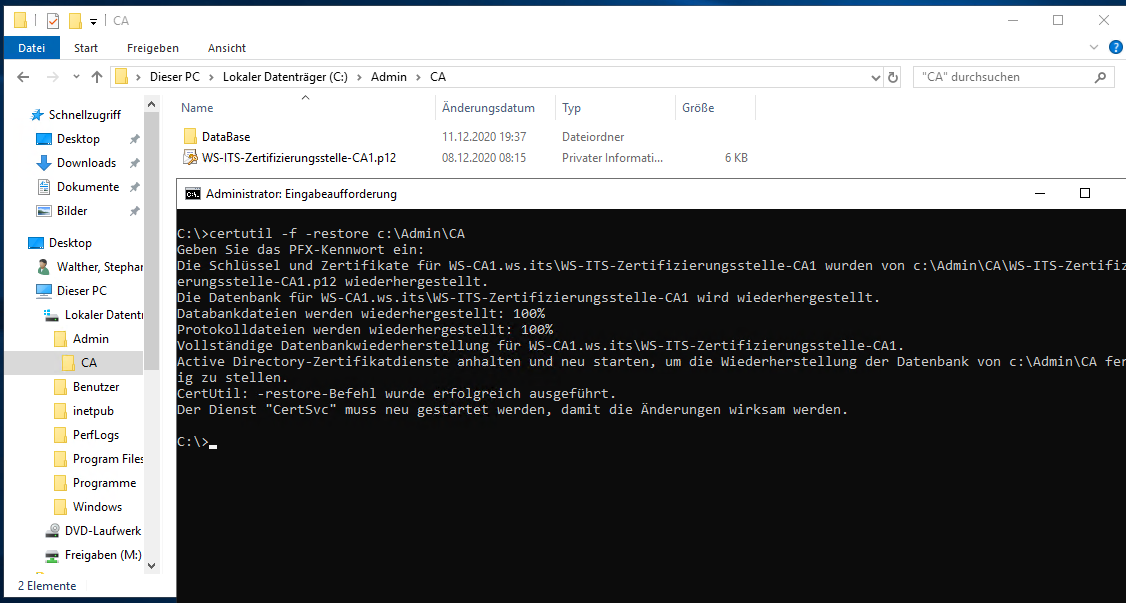Open pinned Desktop in Schnellzugriff
1126x603 pixels.
click(78, 139)
